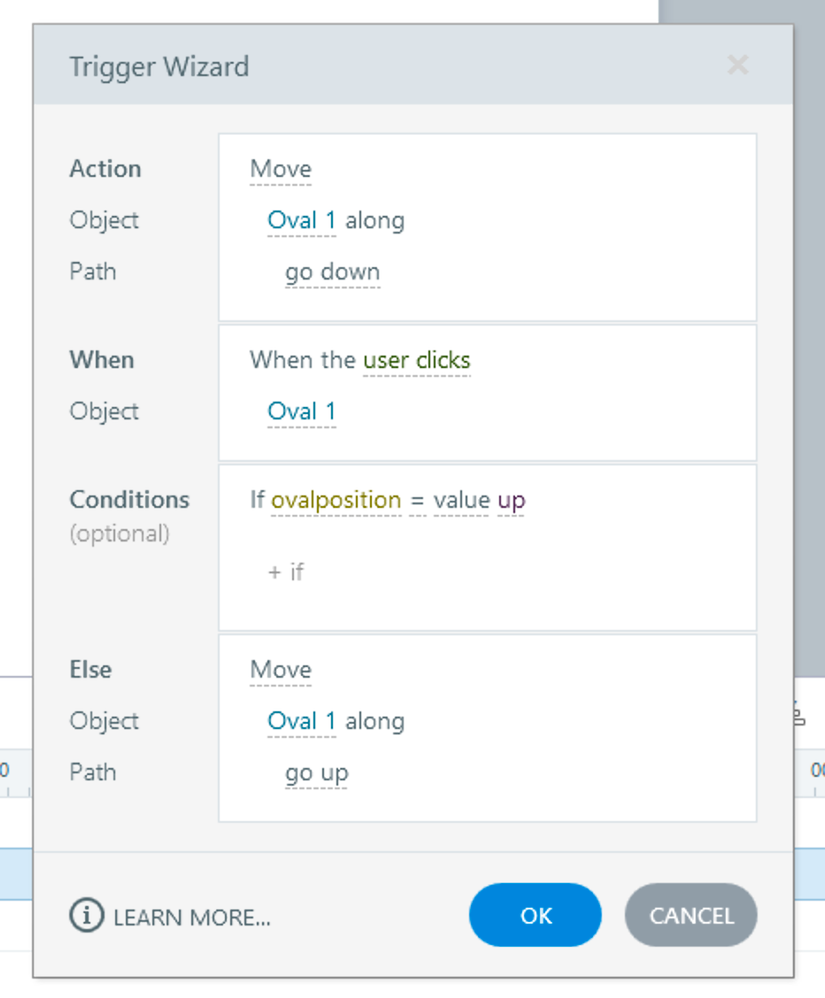Screen dimensions: 825x998
Task: Add another condition with '+ if'
Action: point(286,572)
